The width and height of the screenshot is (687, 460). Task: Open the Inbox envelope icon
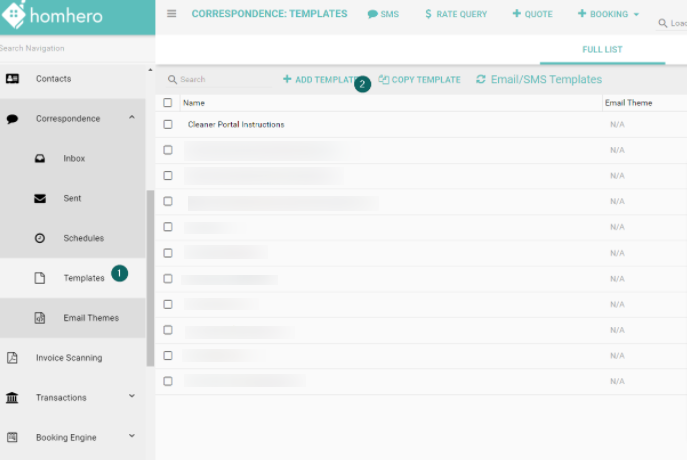tap(40, 158)
